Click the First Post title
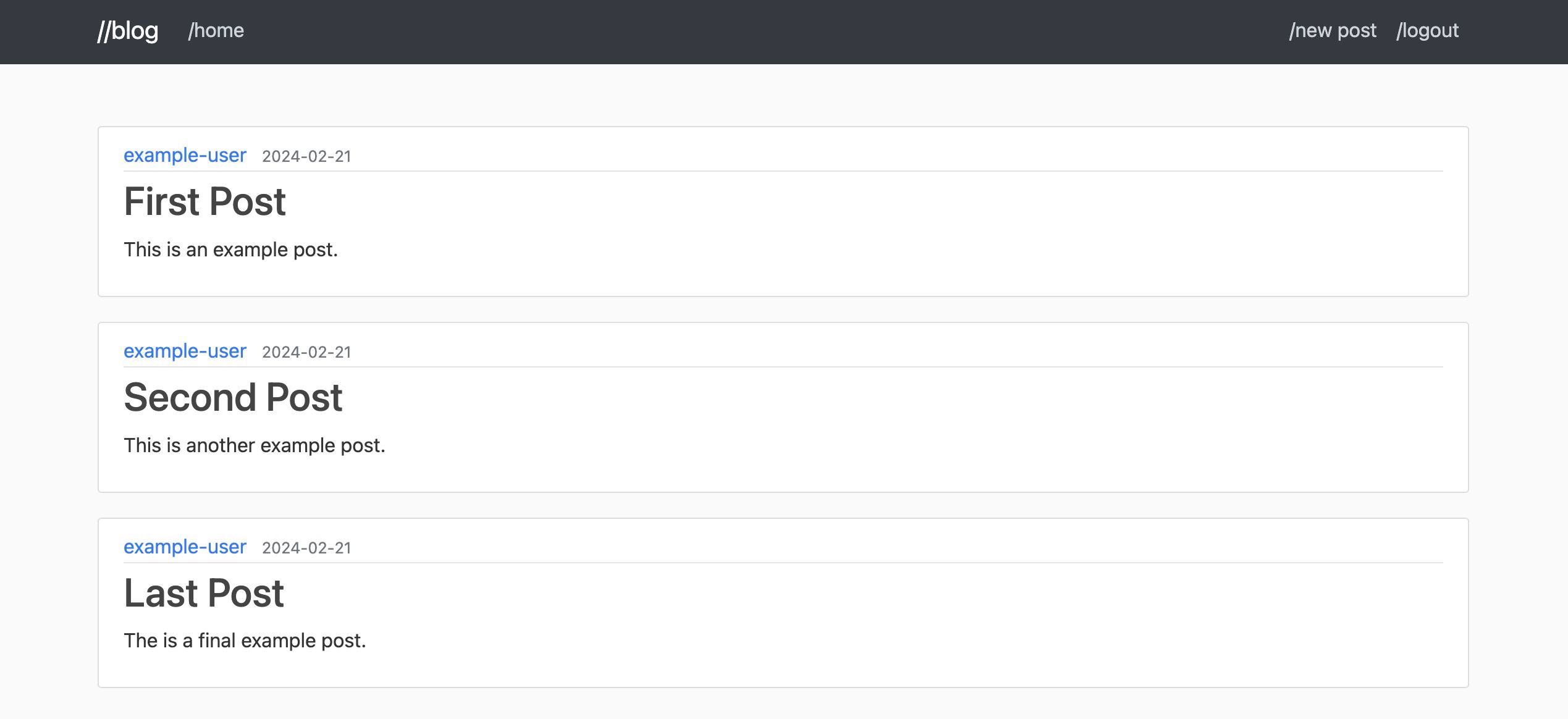Viewport: 1568px width, 719px height. 204,201
